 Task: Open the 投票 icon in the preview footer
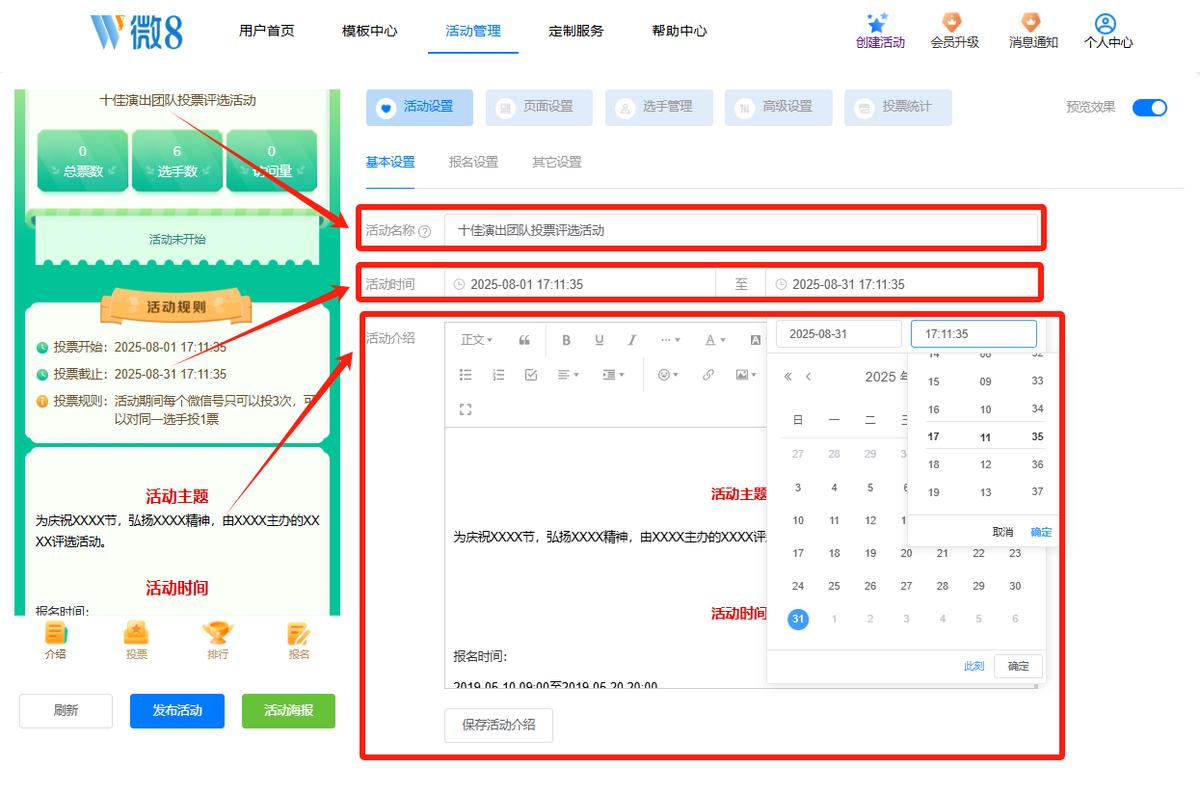pyautogui.click(x=136, y=632)
